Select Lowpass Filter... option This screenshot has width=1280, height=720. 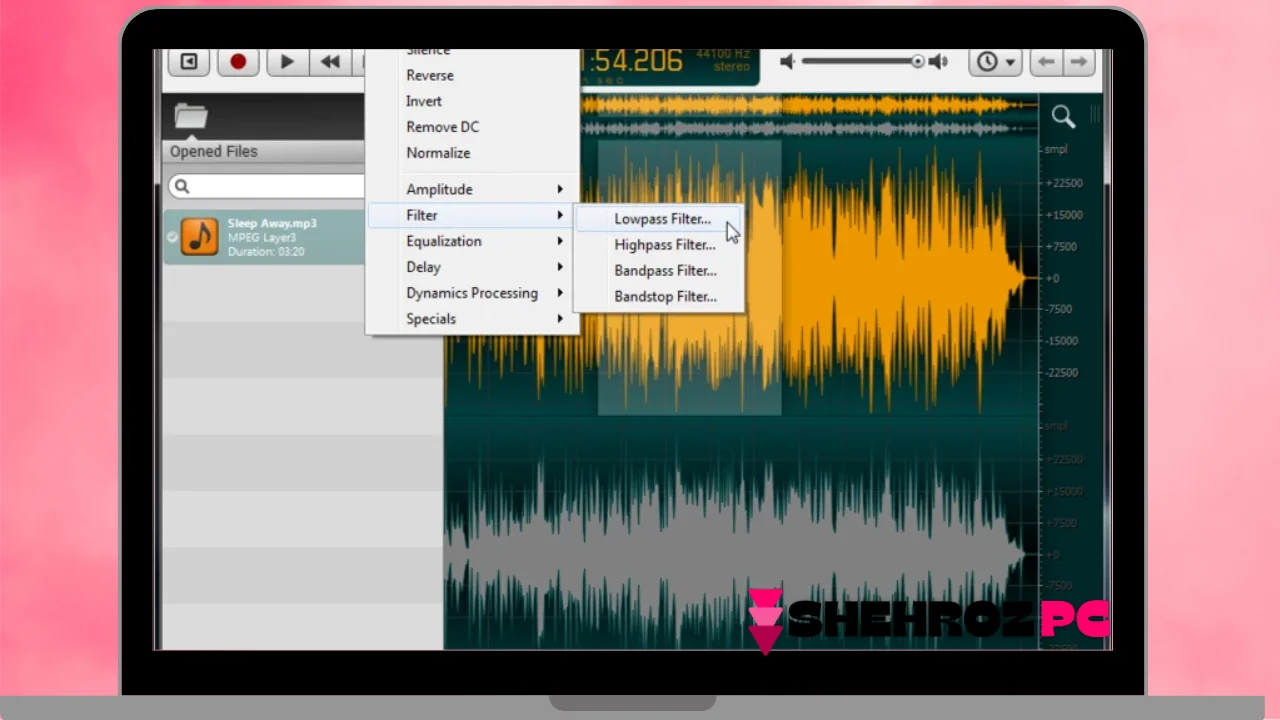pyautogui.click(x=662, y=219)
